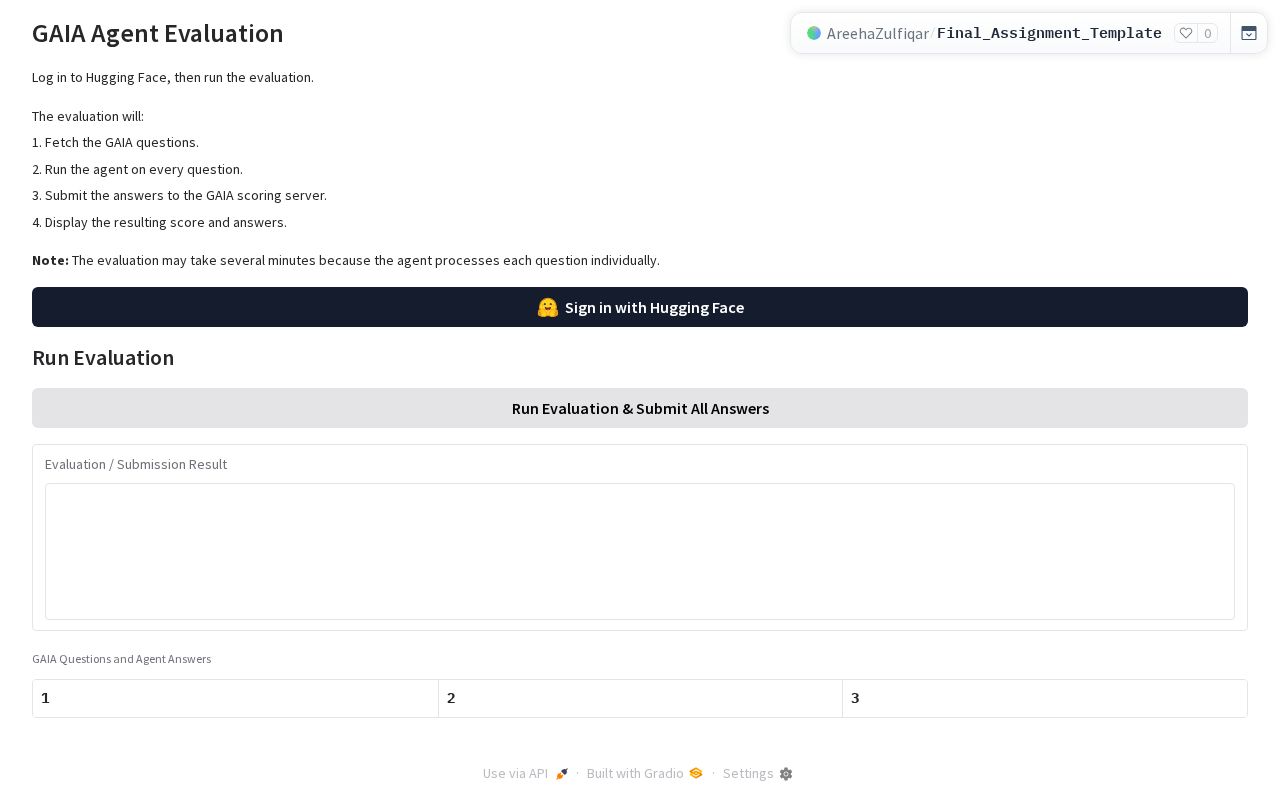
Task: Click column header 3 in answers table
Action: pyautogui.click(x=1045, y=699)
